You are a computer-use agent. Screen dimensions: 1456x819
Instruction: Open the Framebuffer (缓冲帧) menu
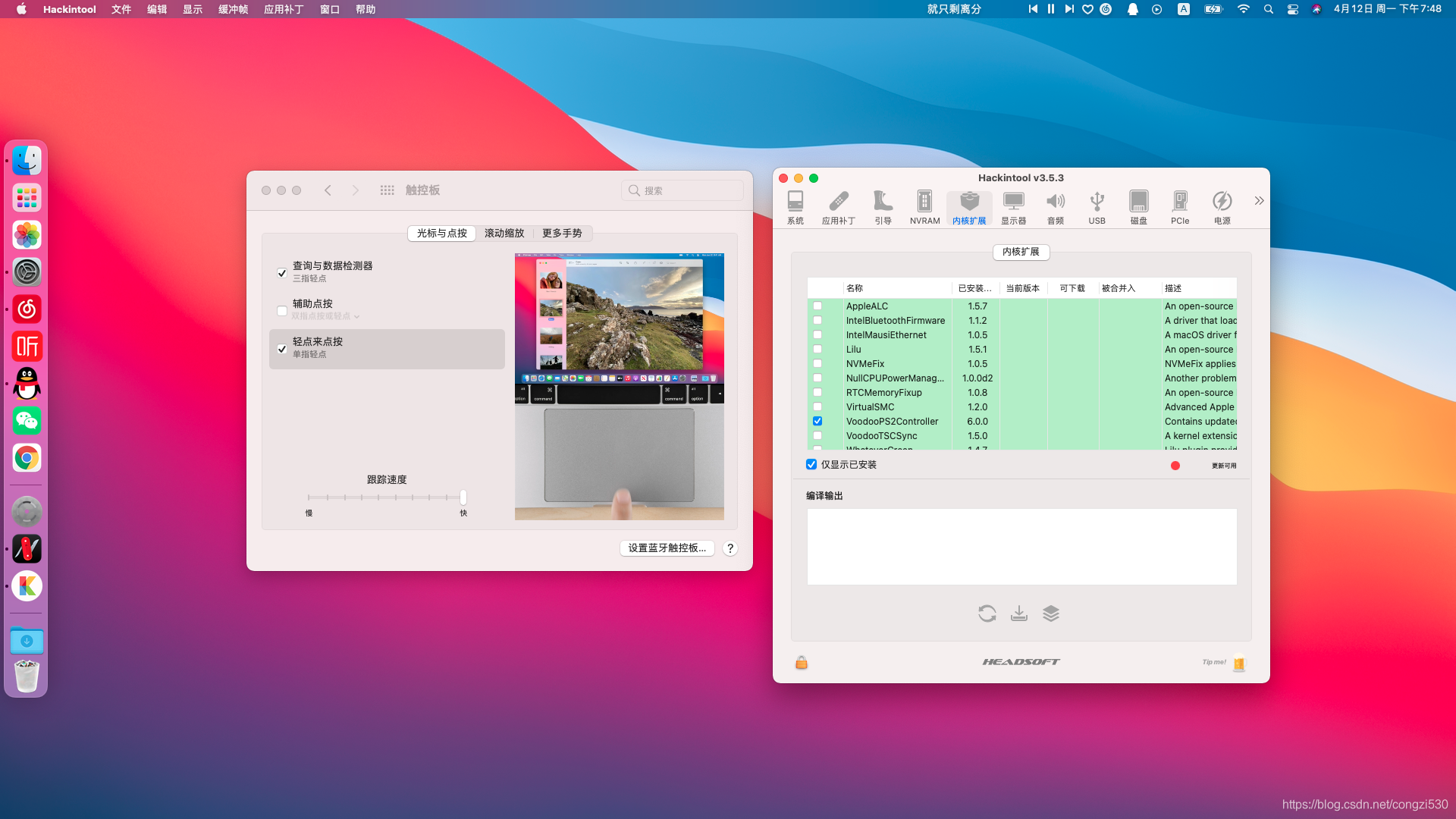click(x=233, y=9)
